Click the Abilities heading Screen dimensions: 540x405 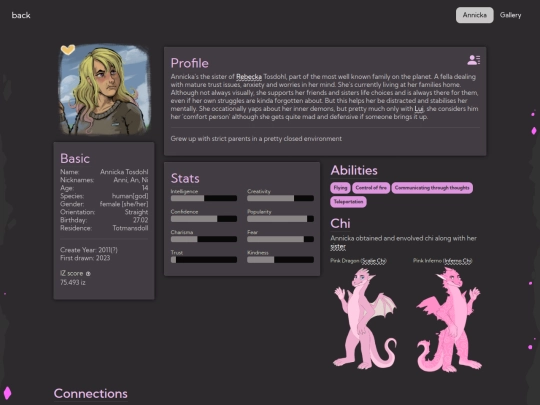click(x=354, y=170)
